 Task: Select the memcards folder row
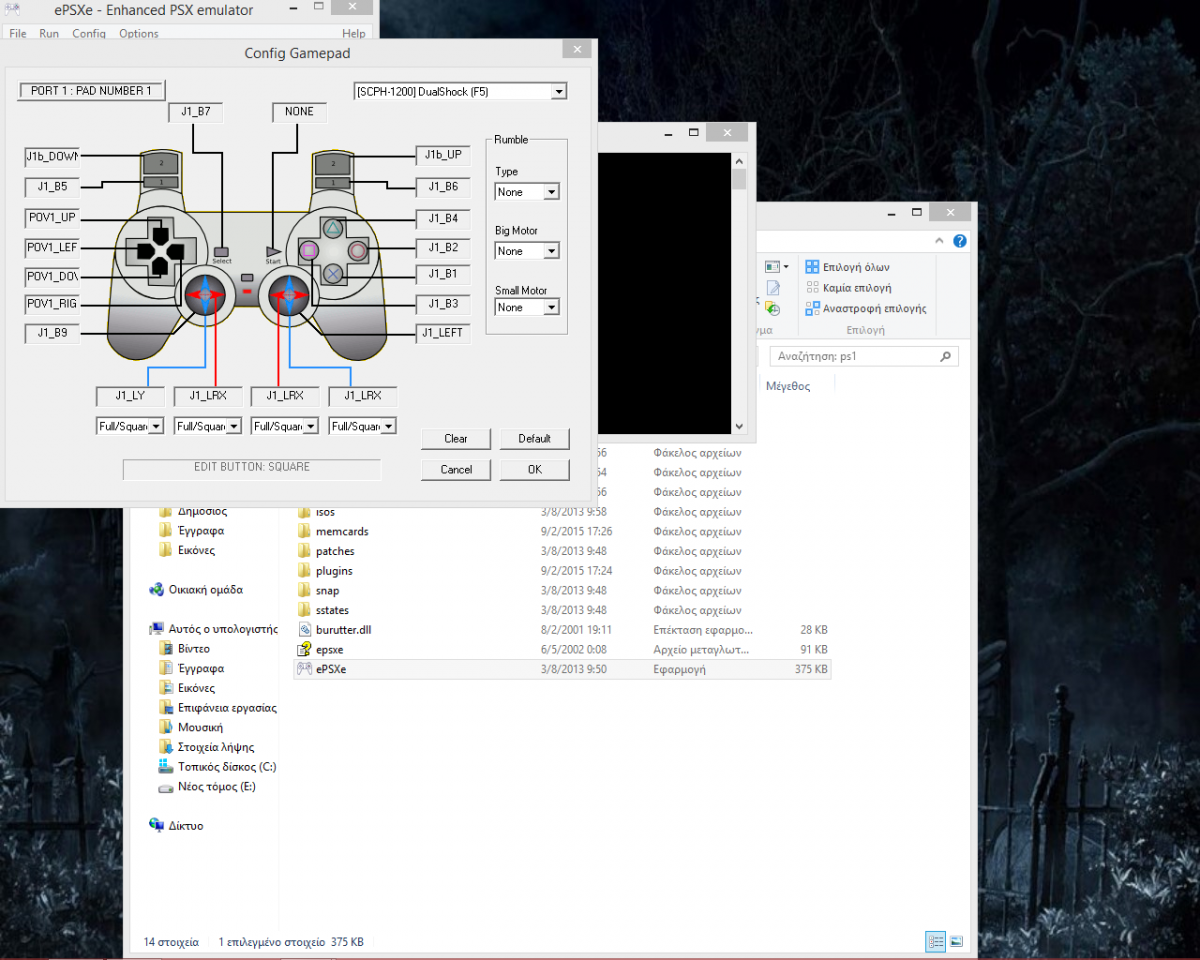(562, 532)
